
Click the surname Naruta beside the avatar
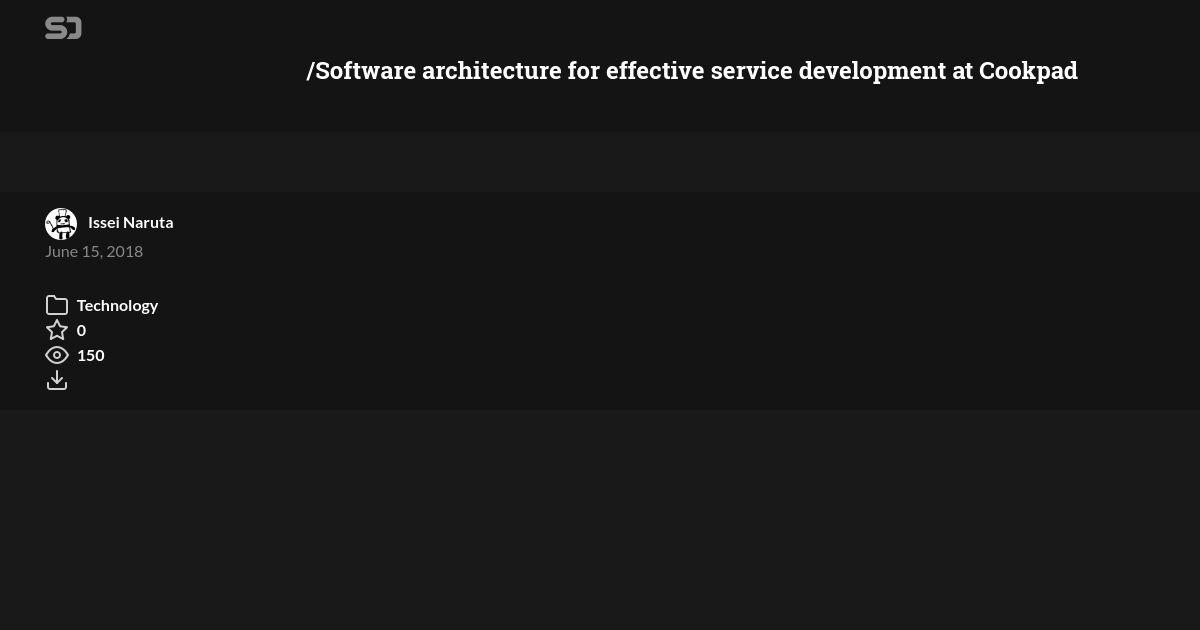(148, 222)
